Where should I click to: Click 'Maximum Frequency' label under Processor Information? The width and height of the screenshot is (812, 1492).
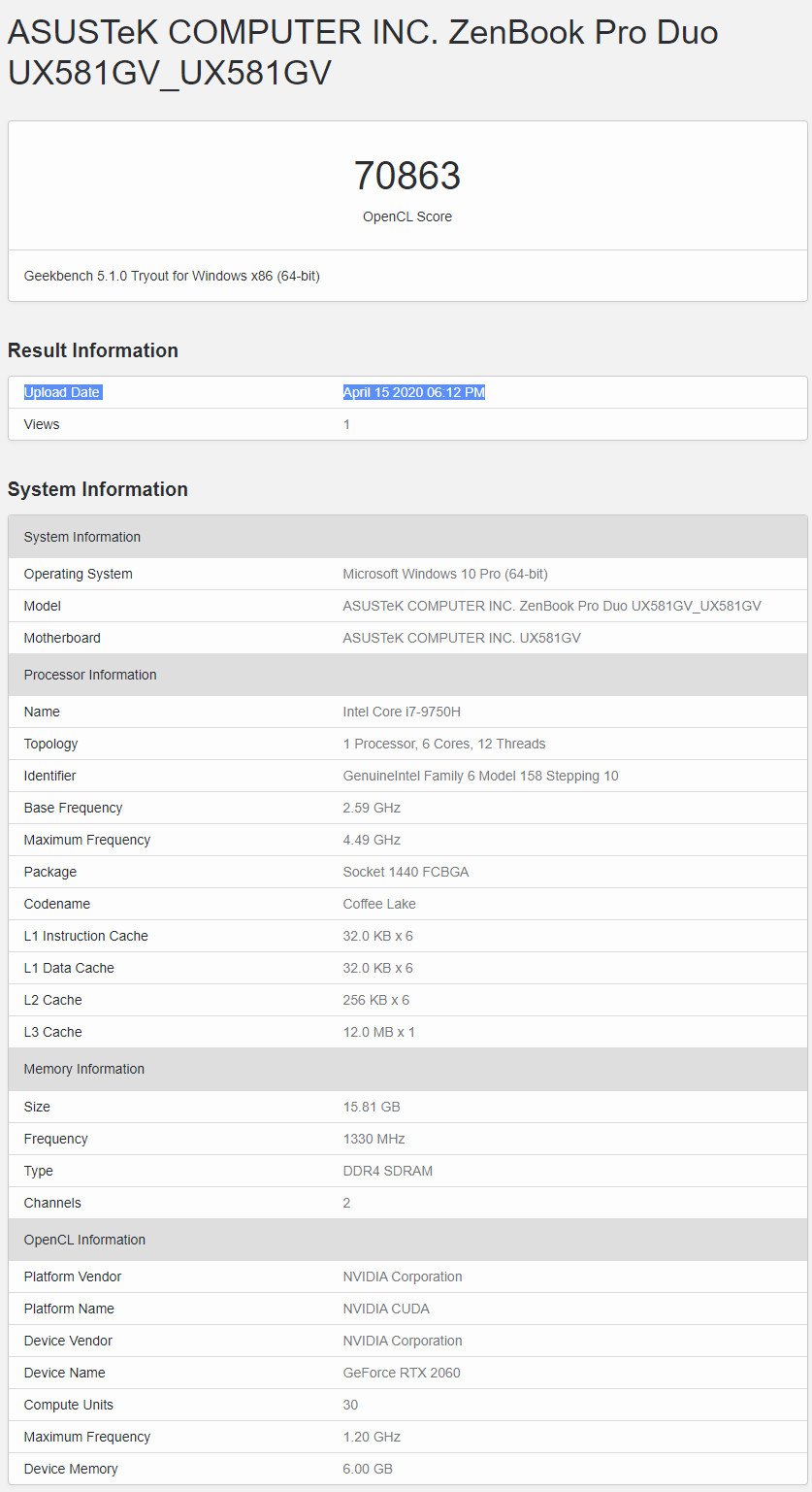tap(87, 840)
